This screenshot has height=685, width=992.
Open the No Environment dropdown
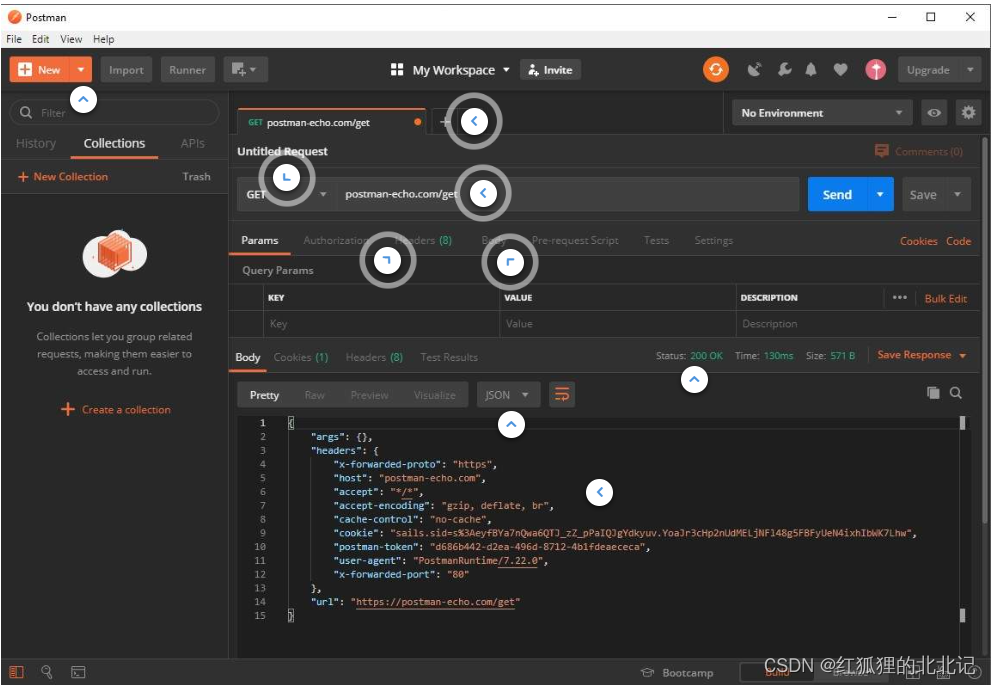coord(822,113)
